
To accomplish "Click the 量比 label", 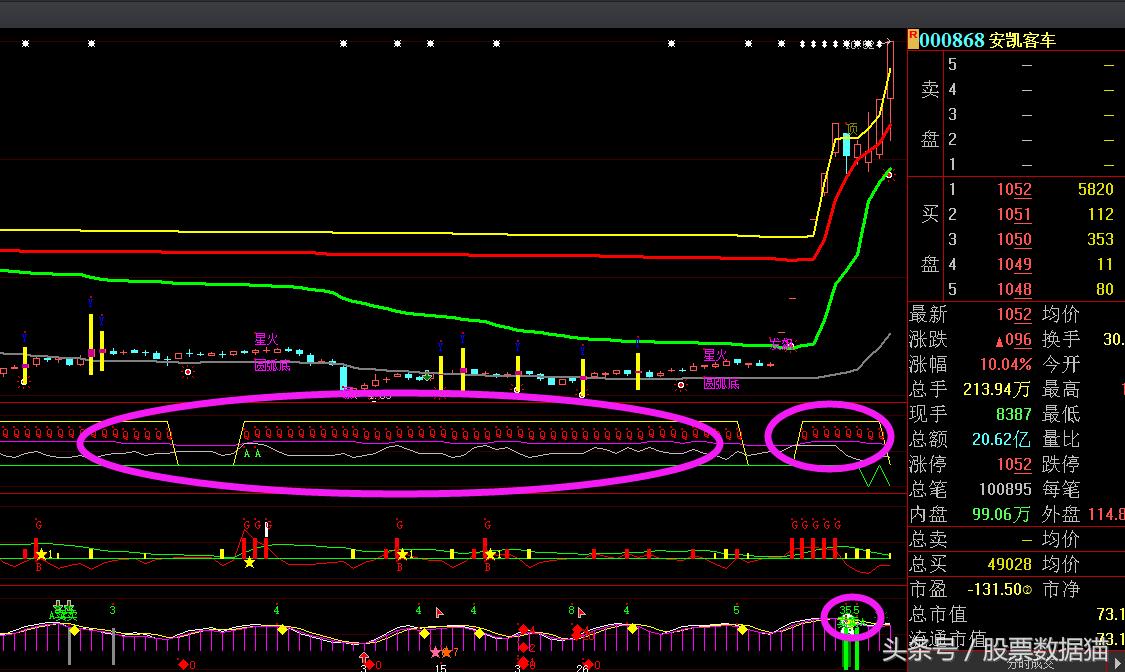I will click(x=1060, y=439).
